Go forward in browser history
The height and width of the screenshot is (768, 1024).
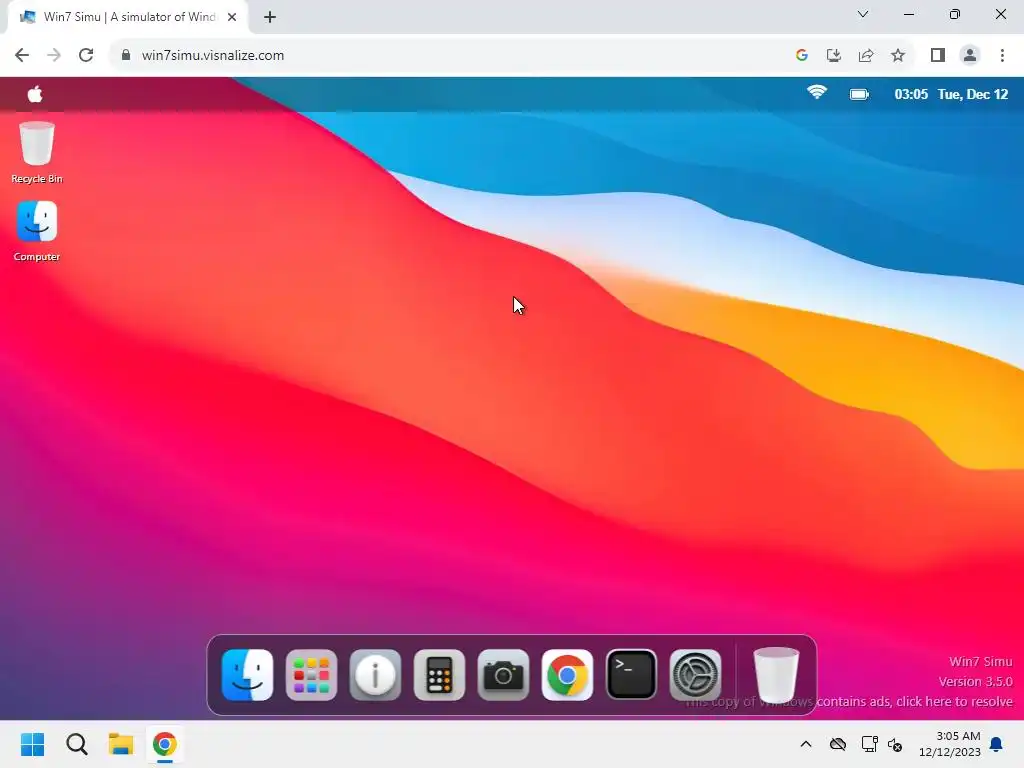tap(54, 55)
